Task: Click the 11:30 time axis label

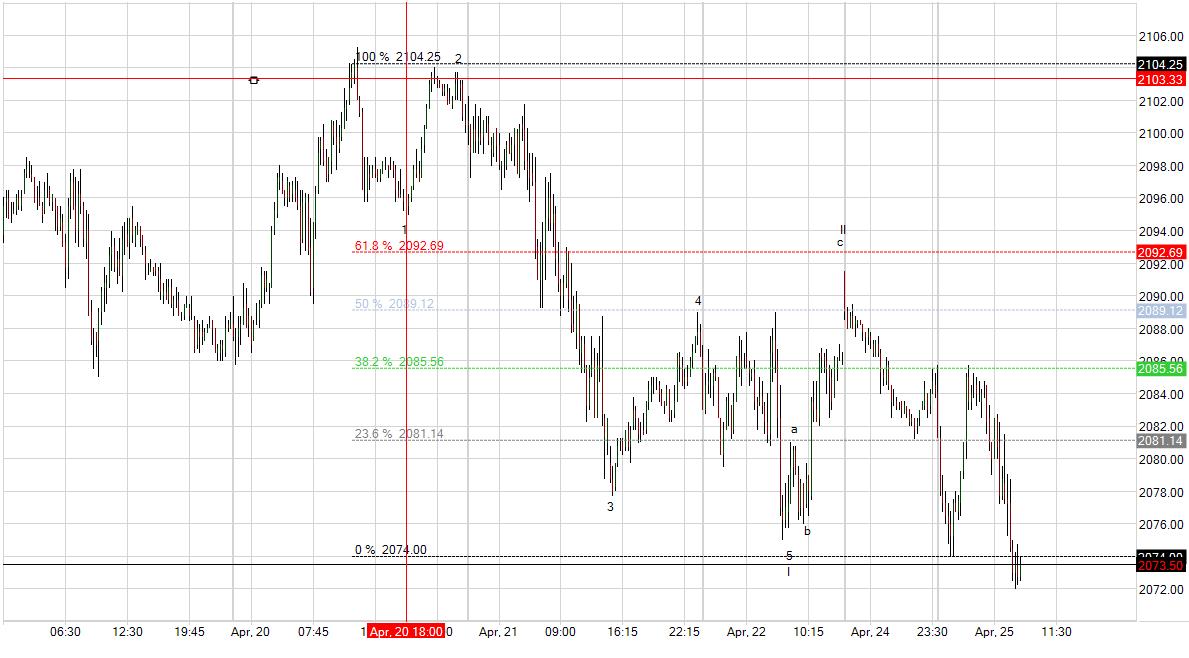Action: pyautogui.click(x=1056, y=632)
